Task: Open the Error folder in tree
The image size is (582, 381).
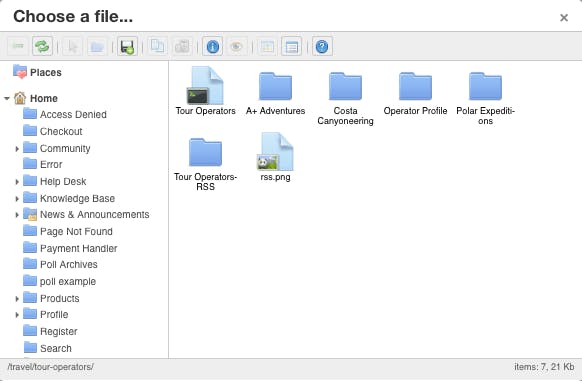Action: tap(42, 164)
